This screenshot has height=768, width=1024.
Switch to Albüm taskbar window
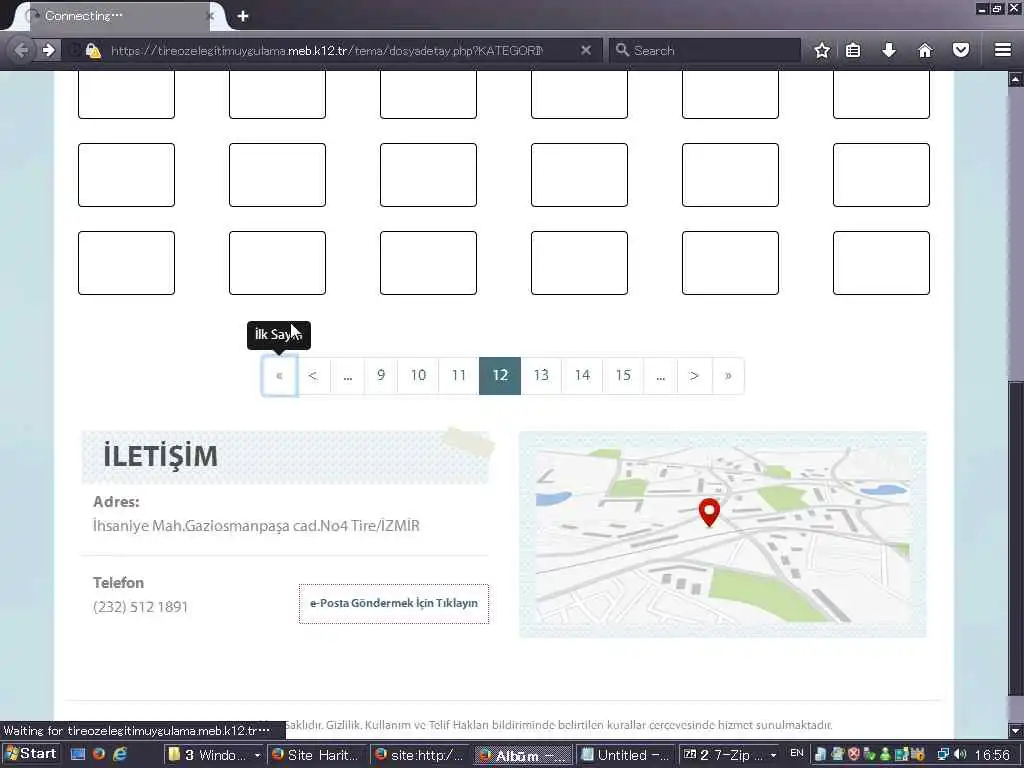click(523, 755)
